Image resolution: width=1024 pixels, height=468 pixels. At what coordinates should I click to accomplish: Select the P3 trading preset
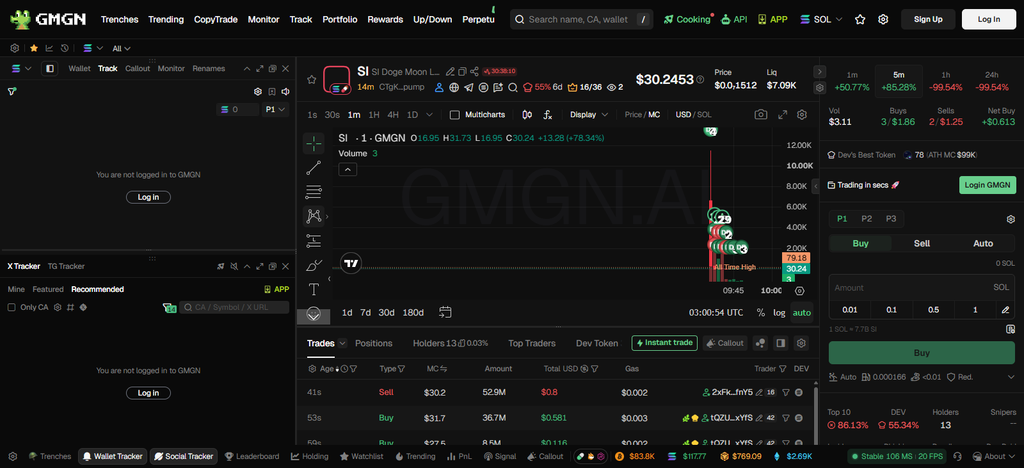click(x=891, y=219)
